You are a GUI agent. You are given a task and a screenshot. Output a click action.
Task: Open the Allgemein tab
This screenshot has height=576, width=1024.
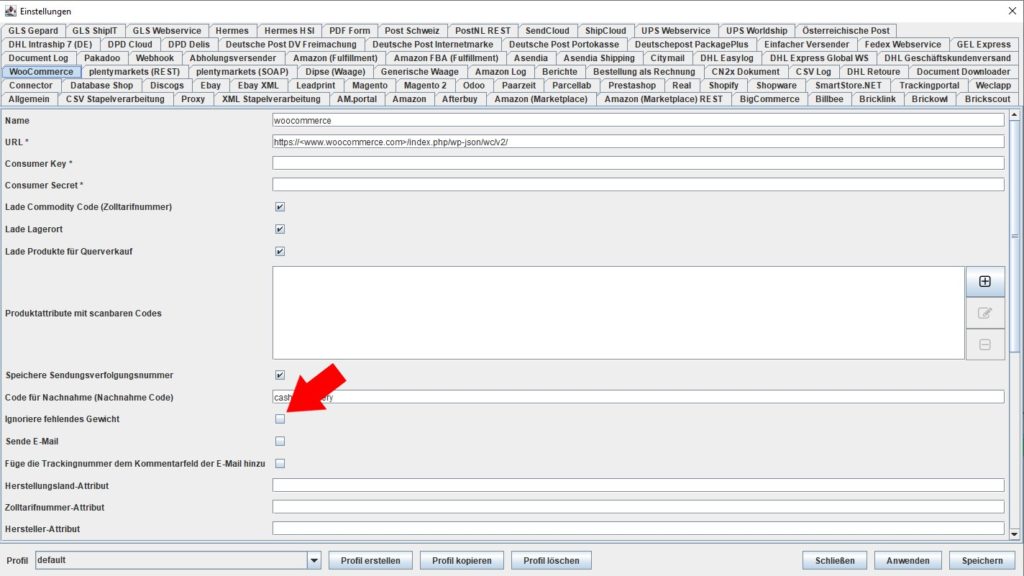(29, 99)
